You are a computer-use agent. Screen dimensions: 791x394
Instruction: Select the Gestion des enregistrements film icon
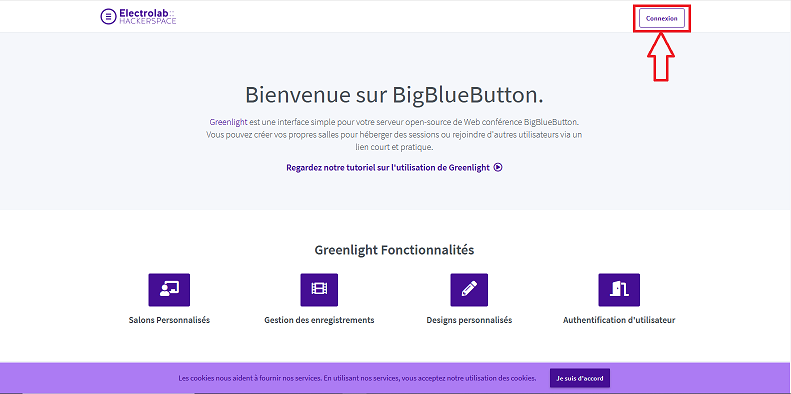[319, 290]
